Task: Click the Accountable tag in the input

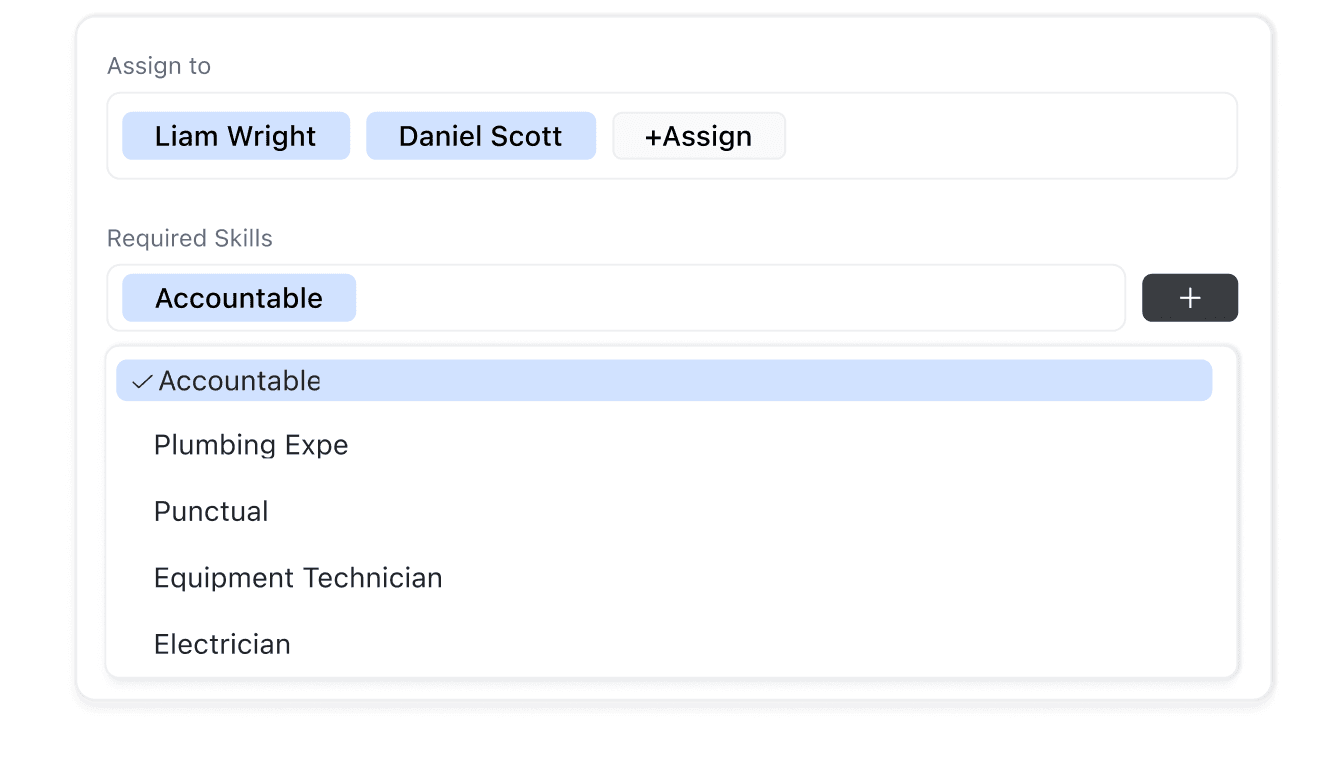Action: click(x=238, y=297)
